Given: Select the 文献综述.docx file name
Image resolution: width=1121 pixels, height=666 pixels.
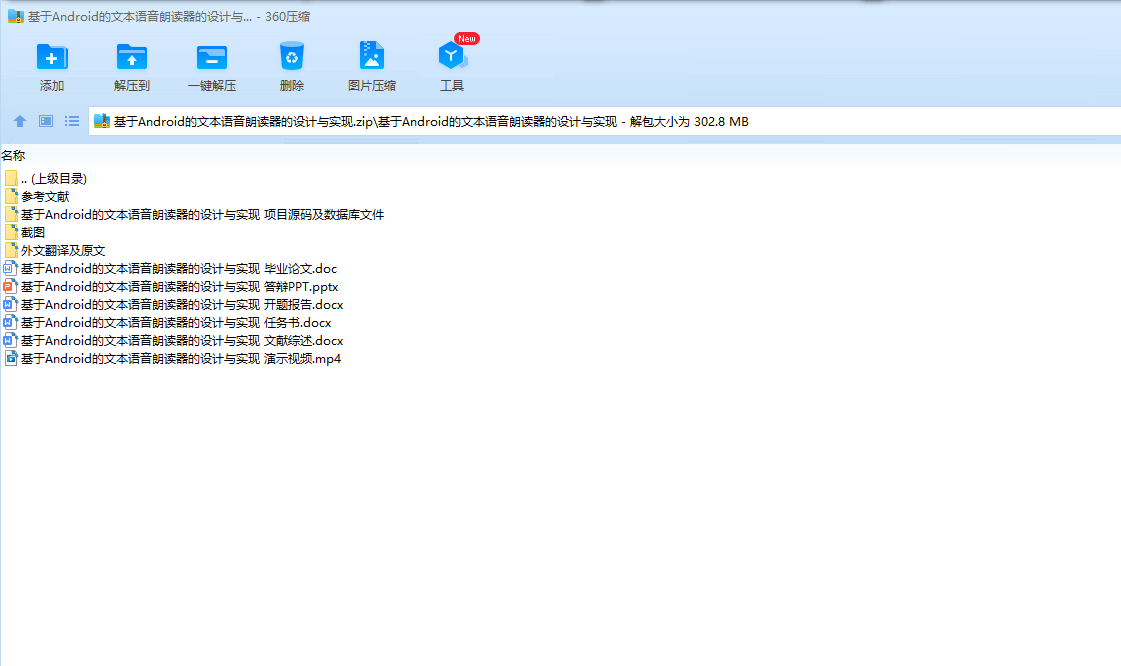Looking at the screenshot, I should (x=182, y=341).
